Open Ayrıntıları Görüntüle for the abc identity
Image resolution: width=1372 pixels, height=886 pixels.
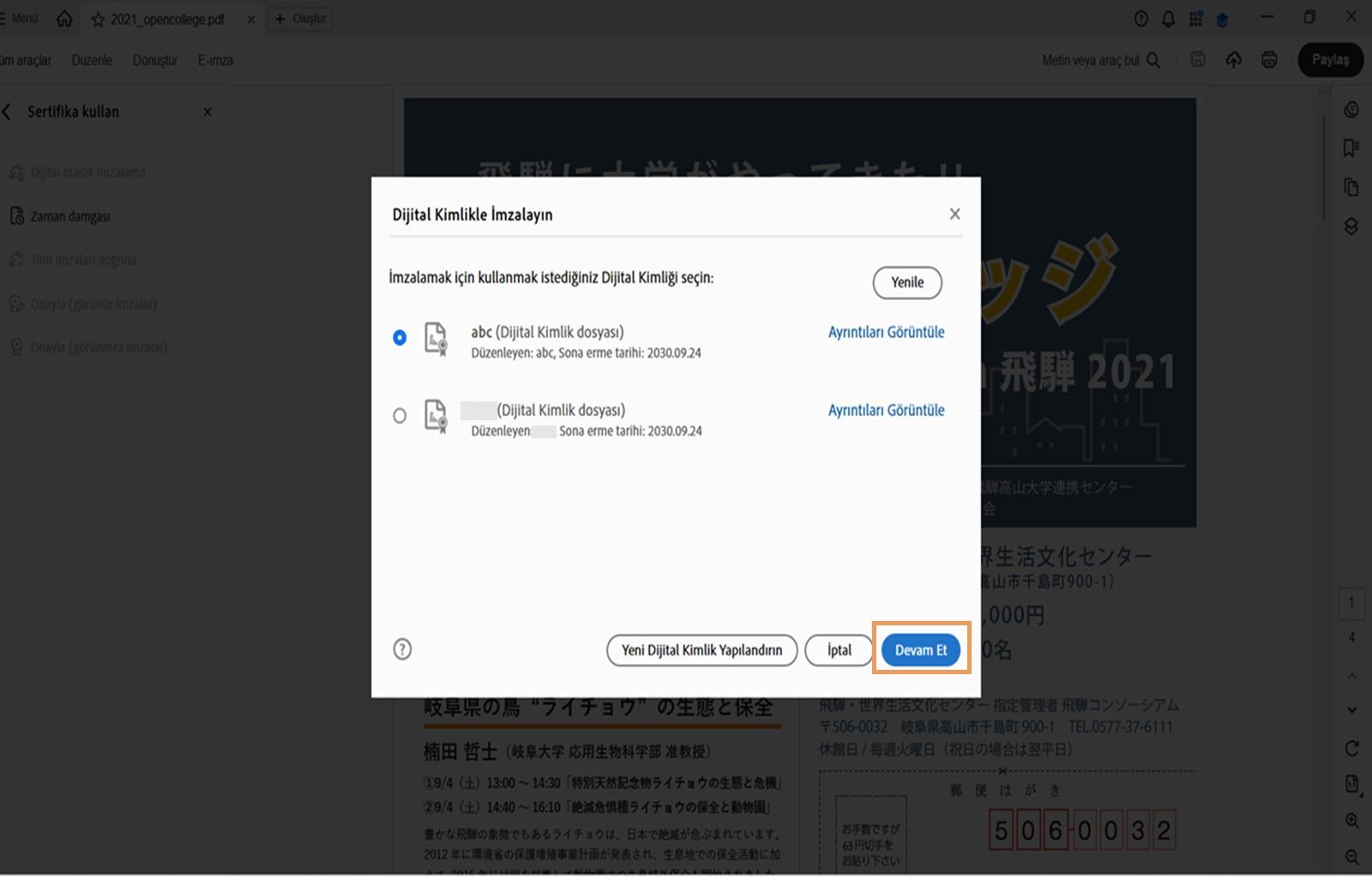pyautogui.click(x=886, y=332)
